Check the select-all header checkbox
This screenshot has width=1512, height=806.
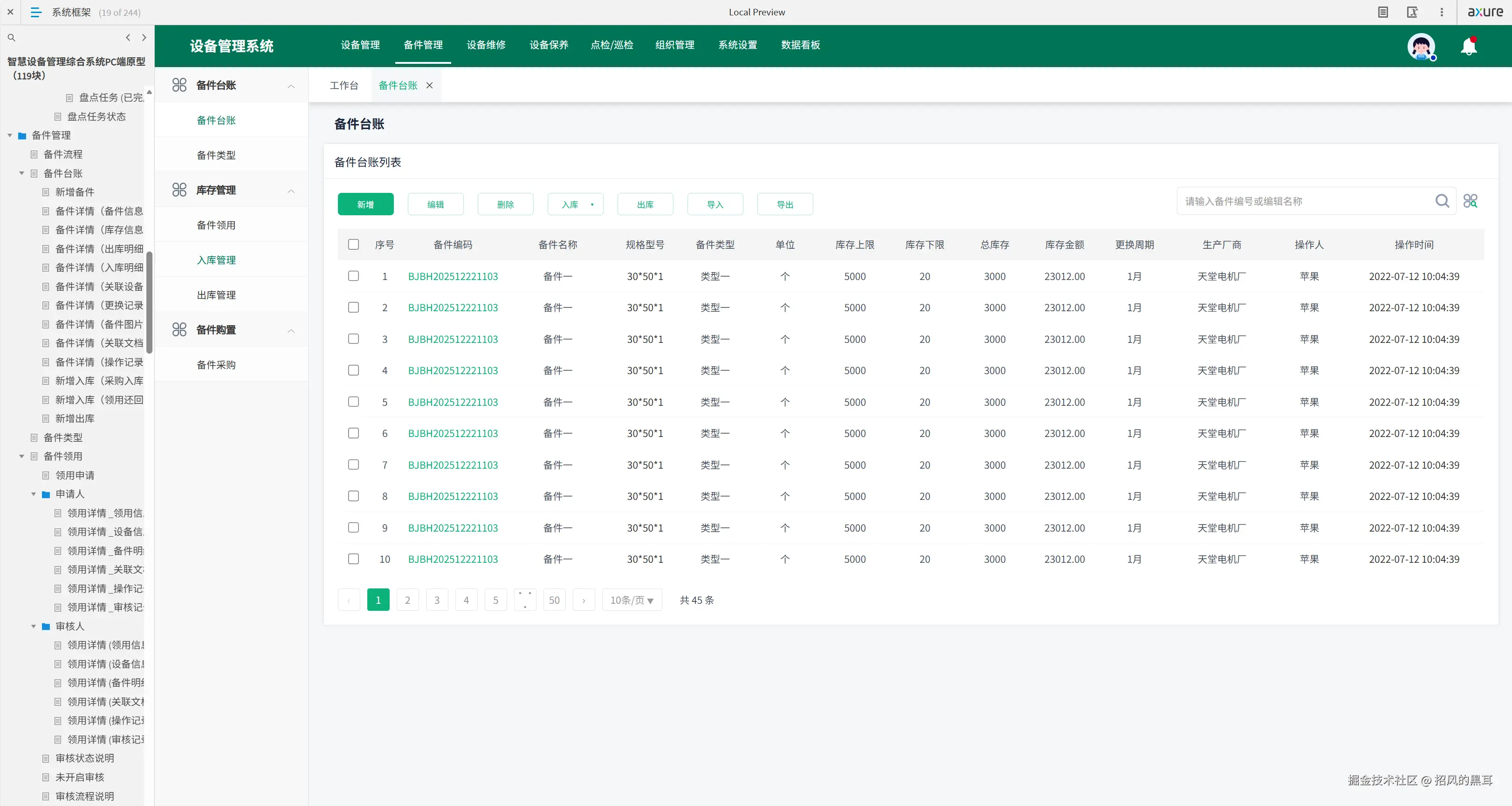pos(353,245)
